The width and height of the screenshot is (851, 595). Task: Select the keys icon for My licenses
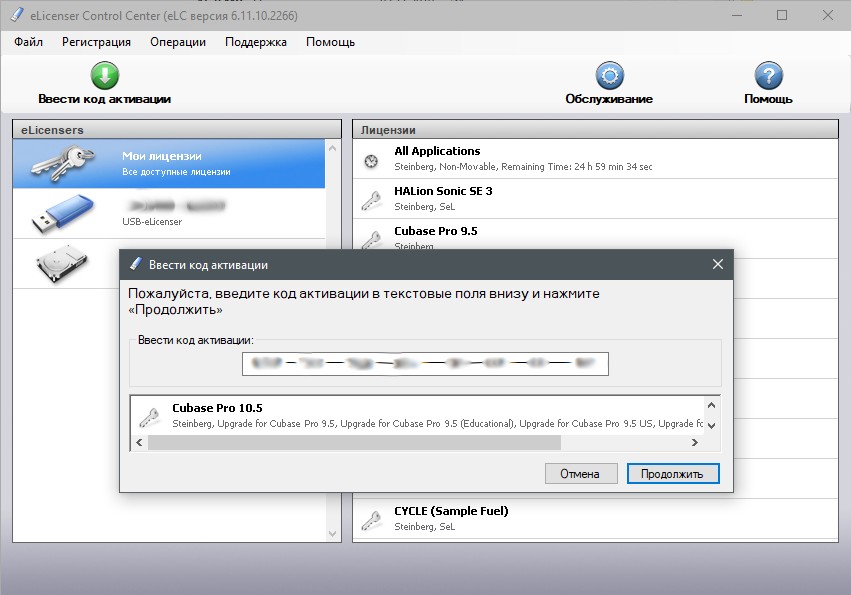(62, 162)
